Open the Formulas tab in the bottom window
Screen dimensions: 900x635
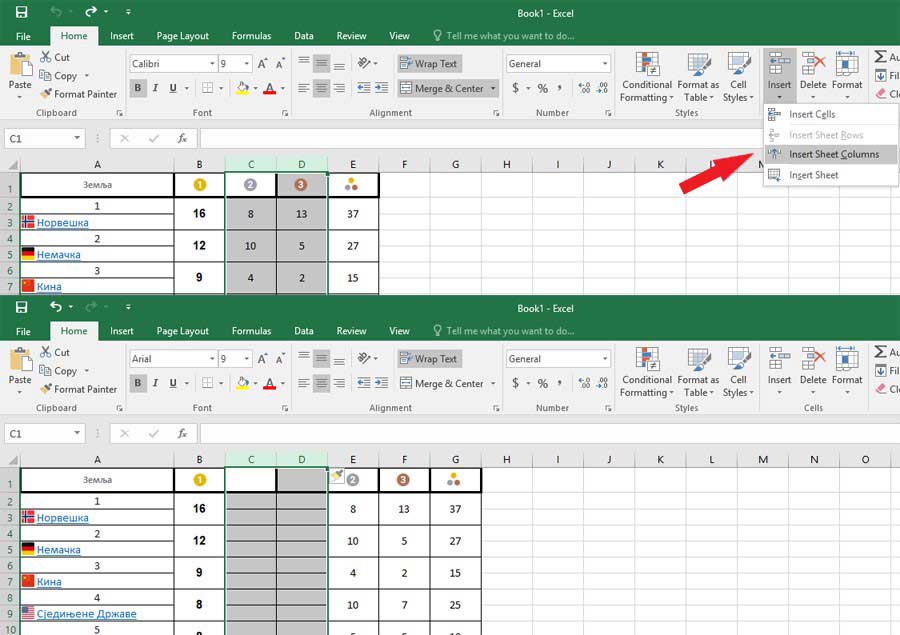click(251, 331)
